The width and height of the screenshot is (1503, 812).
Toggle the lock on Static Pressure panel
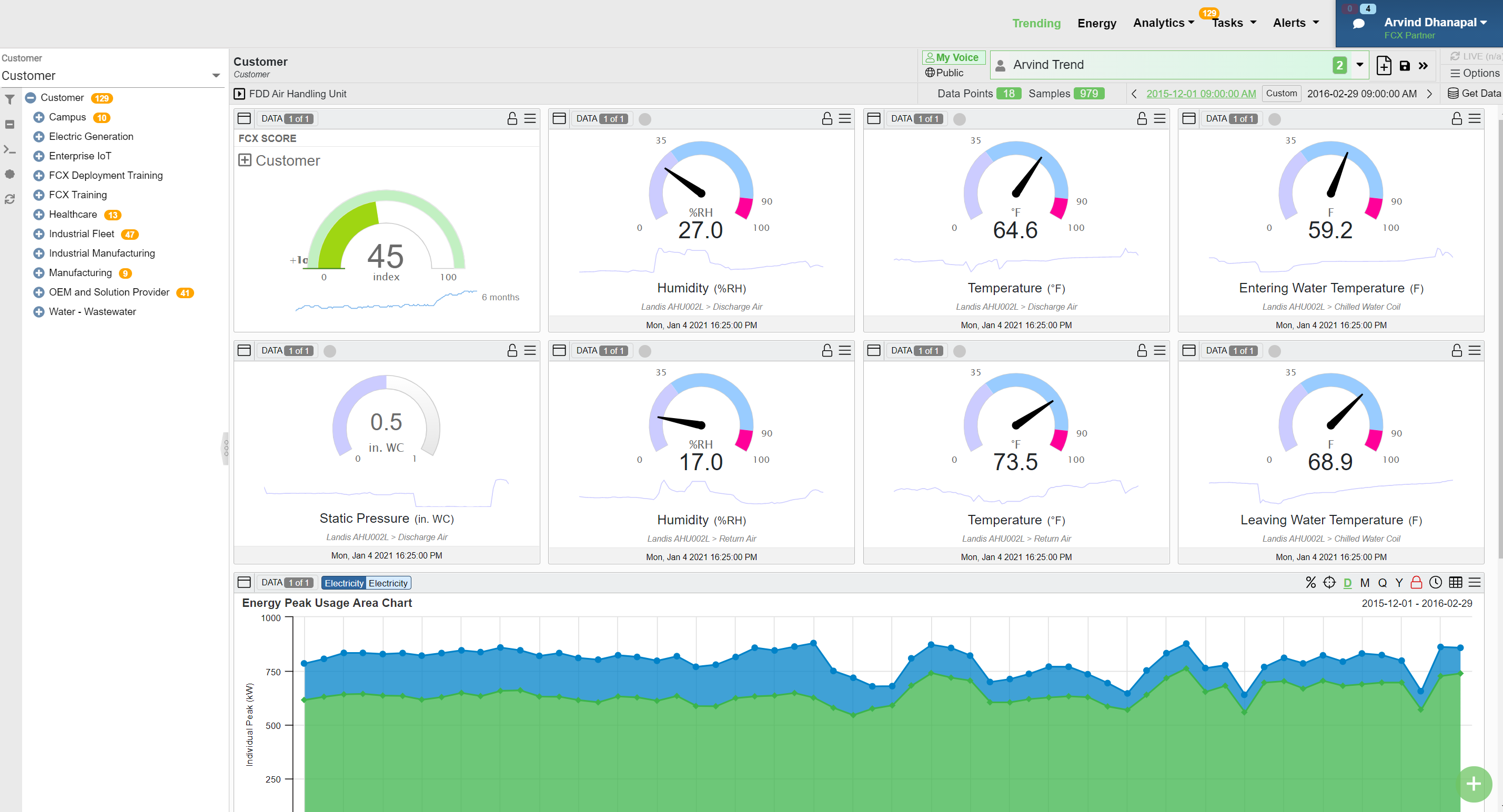pos(512,350)
